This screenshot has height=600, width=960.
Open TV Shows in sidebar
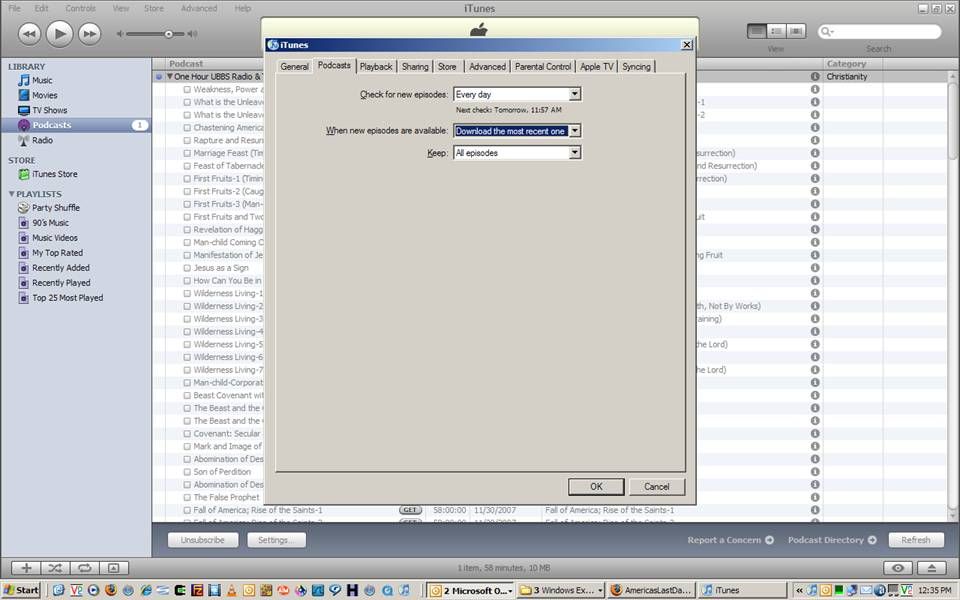(49, 110)
